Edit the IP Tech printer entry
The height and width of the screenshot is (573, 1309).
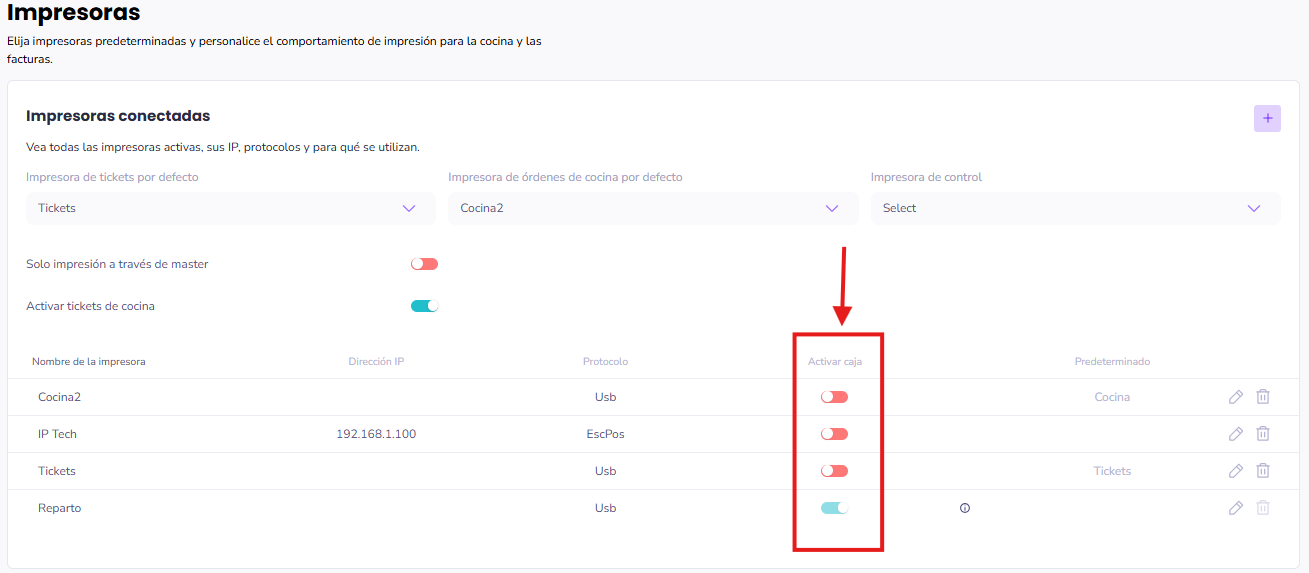coord(1235,434)
